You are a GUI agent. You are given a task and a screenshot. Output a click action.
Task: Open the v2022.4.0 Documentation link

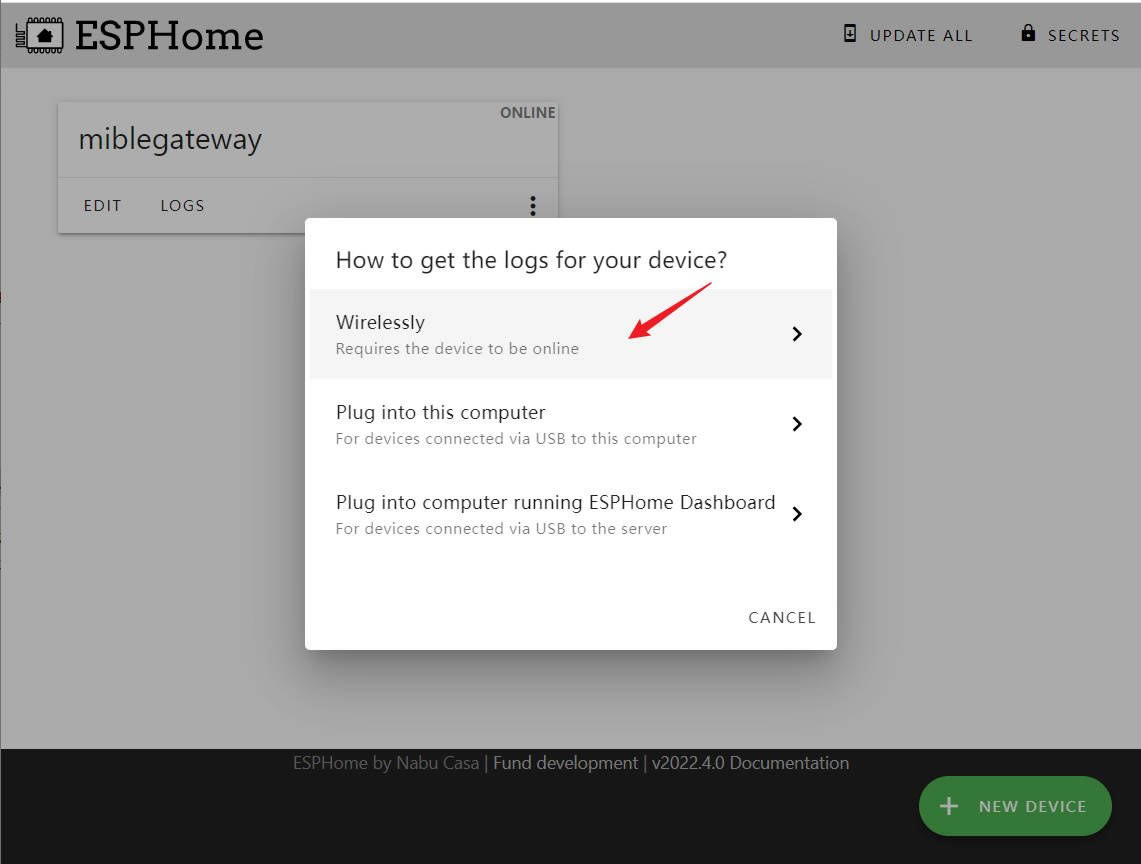click(x=750, y=763)
